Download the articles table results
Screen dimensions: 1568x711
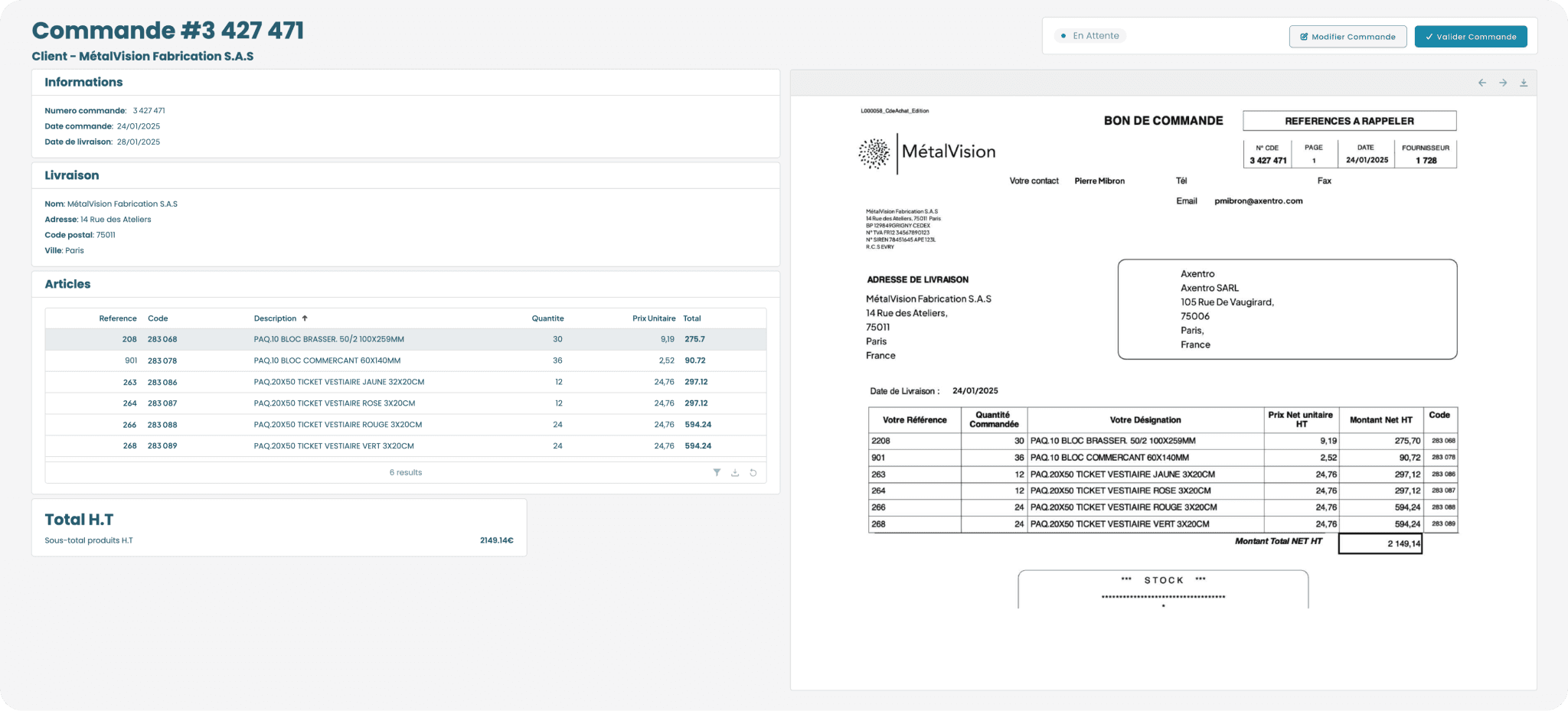[x=735, y=472]
